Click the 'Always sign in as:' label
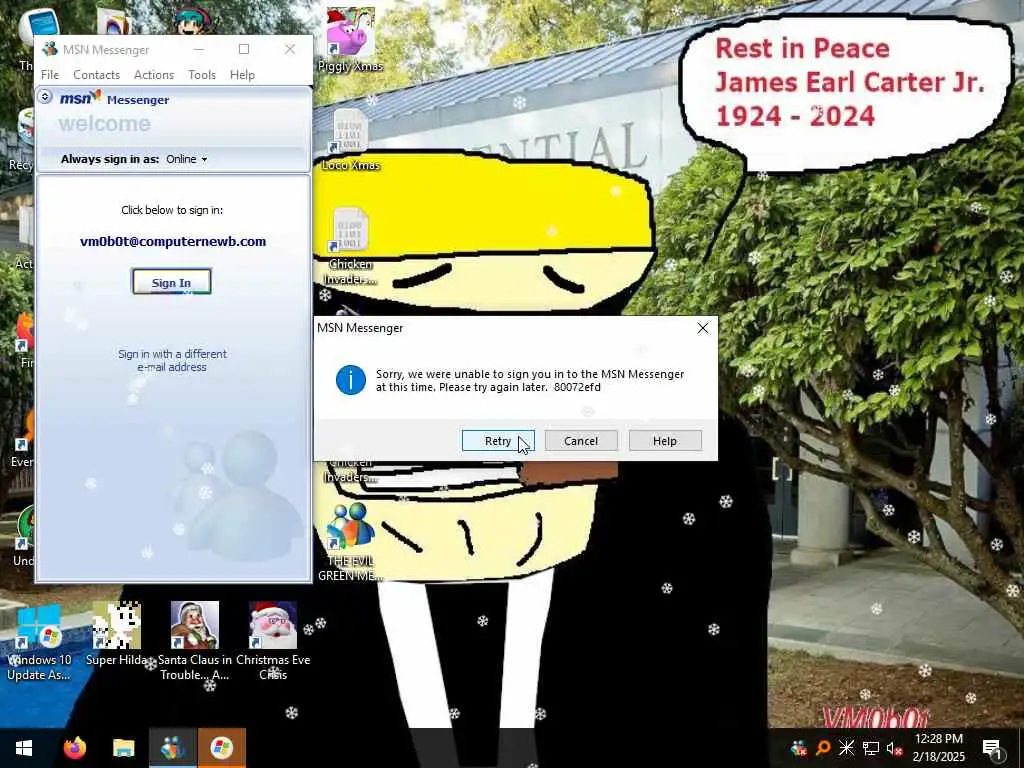 tap(110, 159)
